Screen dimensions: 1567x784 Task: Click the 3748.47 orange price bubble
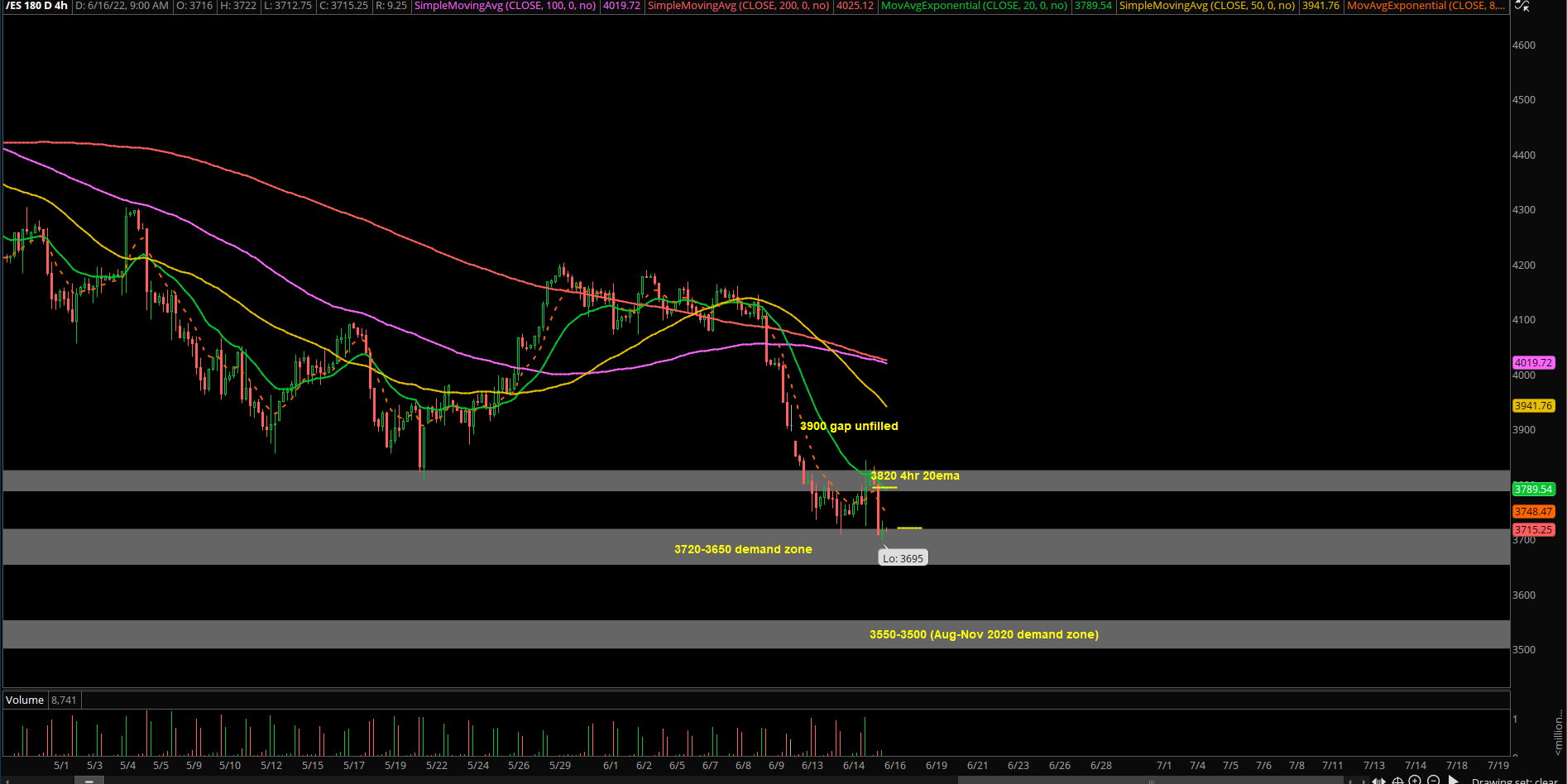[x=1533, y=511]
